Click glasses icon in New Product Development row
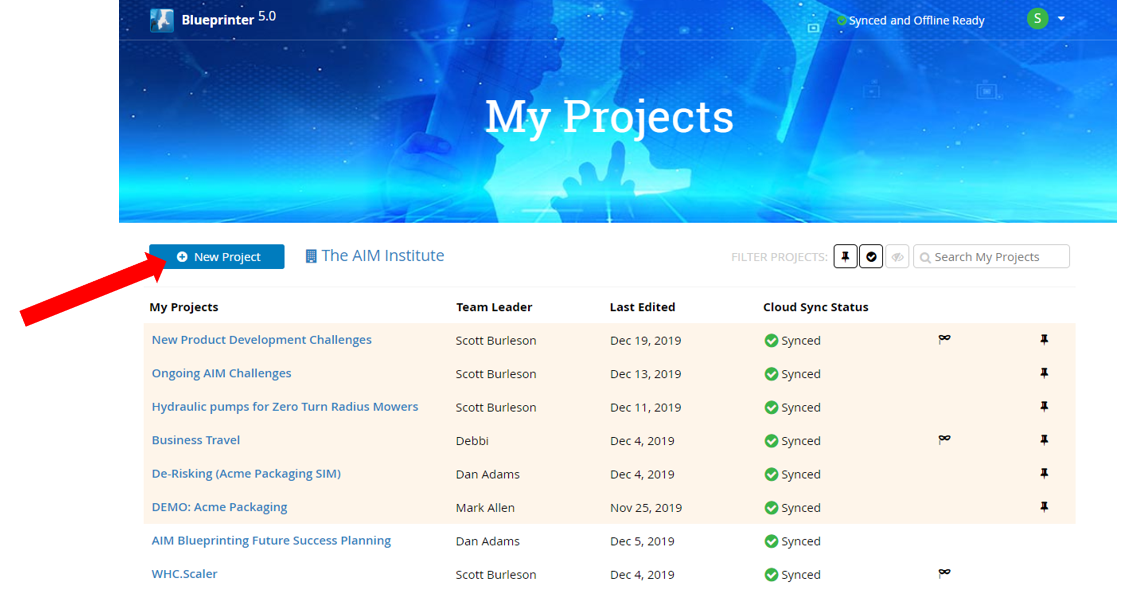Screen dimensions: 1140x596 point(944,338)
